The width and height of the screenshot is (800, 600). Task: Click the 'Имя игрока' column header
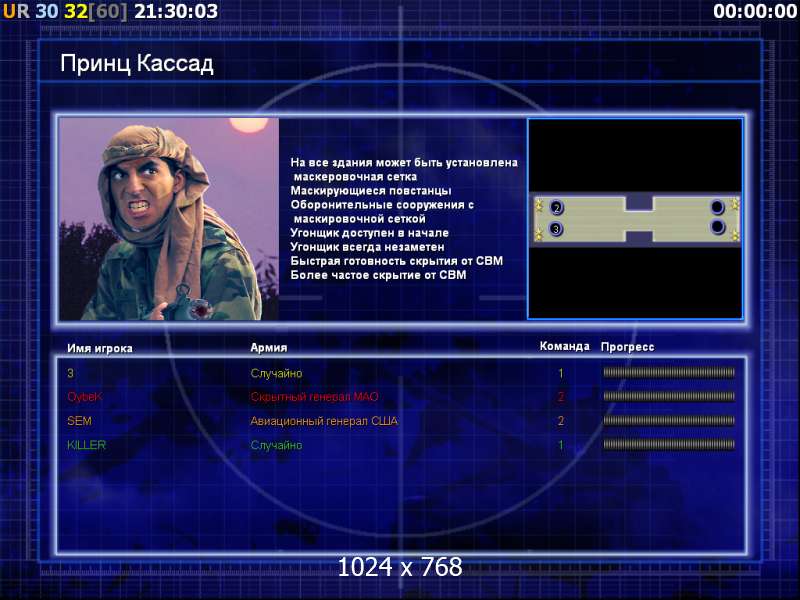pos(100,348)
